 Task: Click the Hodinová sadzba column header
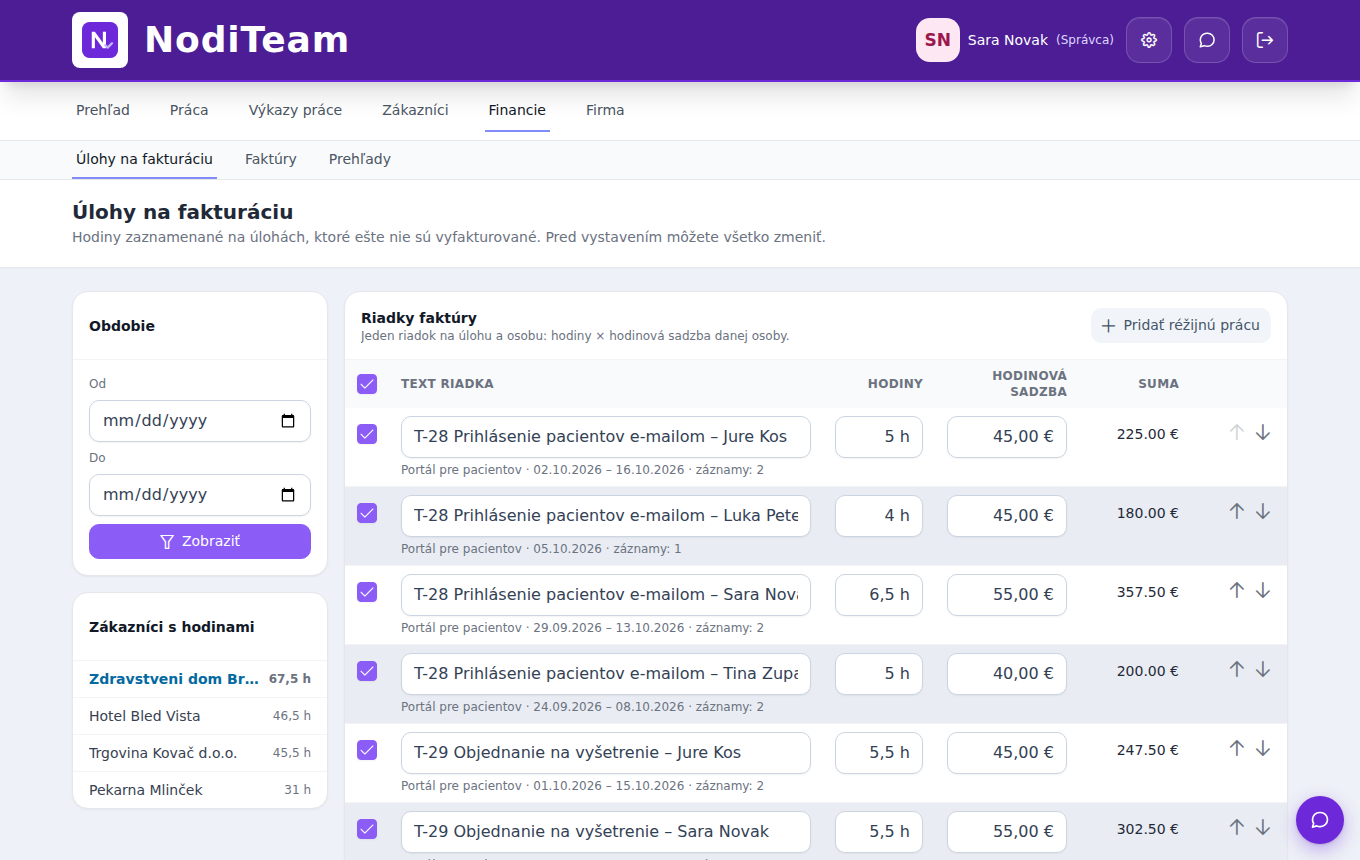point(1029,384)
